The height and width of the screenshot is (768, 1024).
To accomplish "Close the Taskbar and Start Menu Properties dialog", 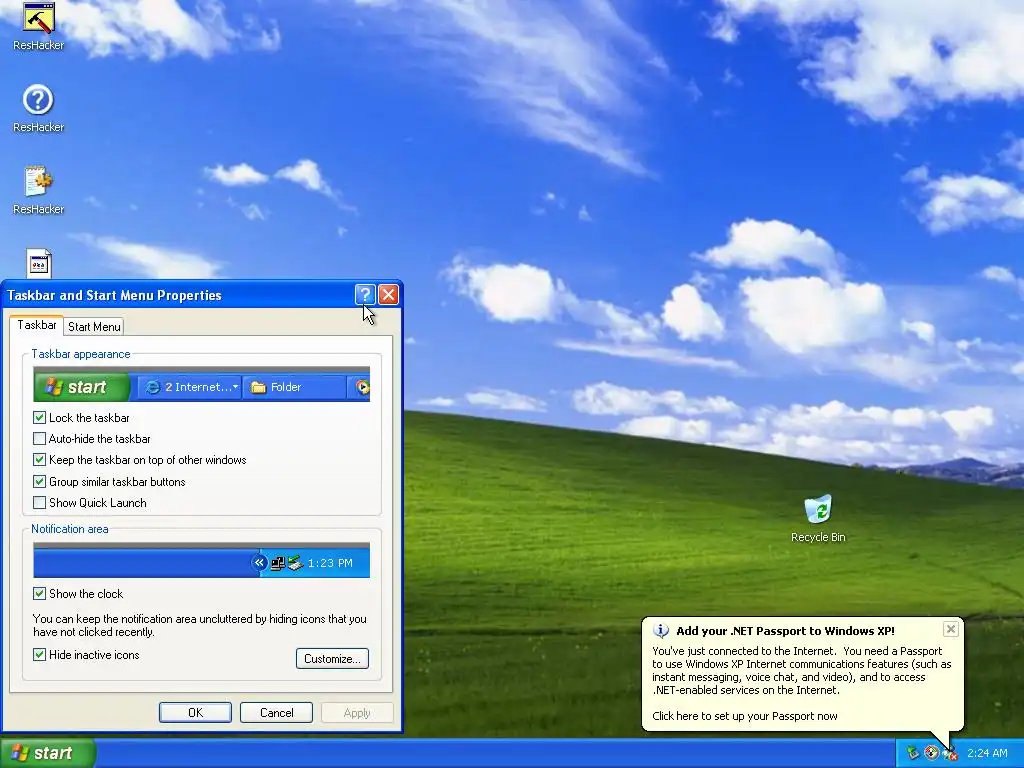I will pyautogui.click(x=389, y=295).
